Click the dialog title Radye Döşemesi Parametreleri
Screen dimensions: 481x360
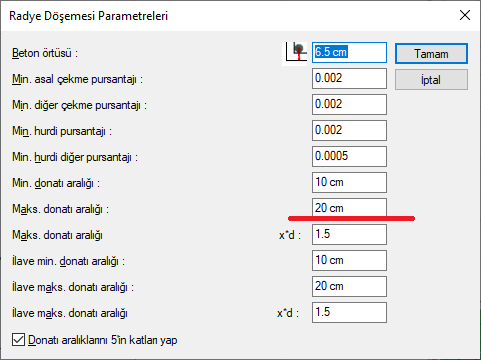pyautogui.click(x=88, y=16)
